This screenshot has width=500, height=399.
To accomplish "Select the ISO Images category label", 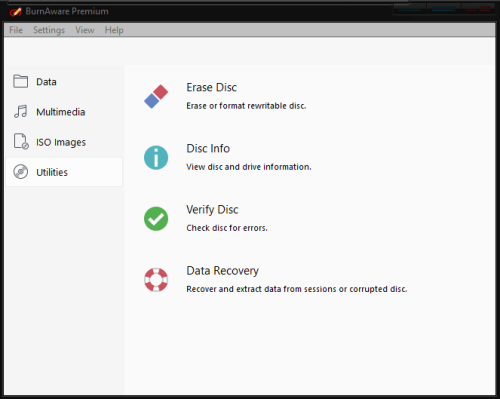I will tap(61, 142).
